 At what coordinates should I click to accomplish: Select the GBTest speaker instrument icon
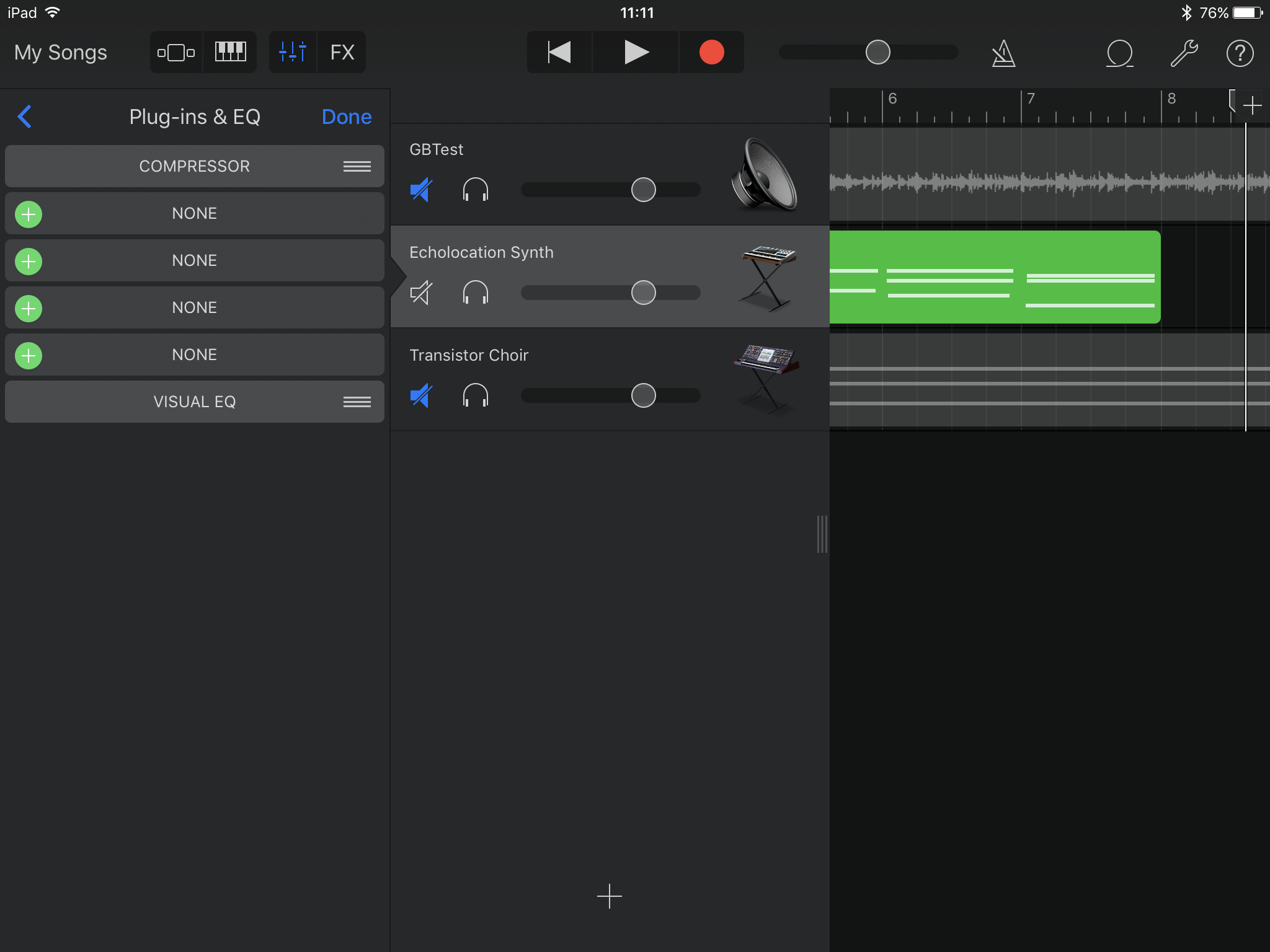click(x=765, y=175)
